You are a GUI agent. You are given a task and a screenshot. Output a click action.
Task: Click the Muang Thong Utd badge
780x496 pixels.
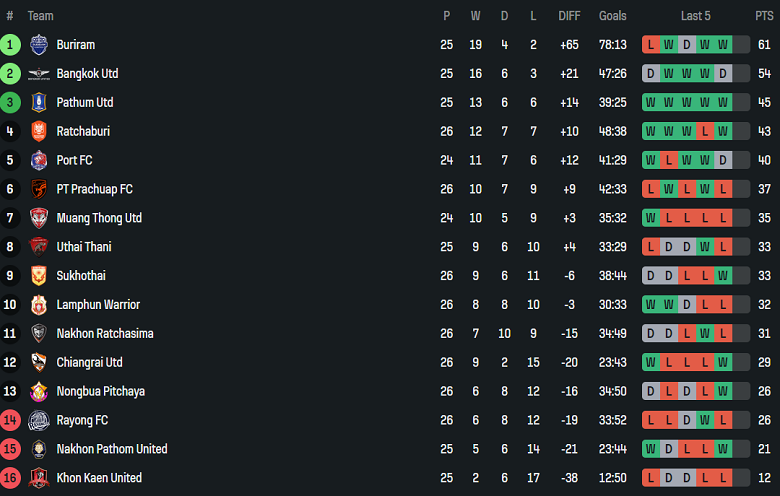[39, 218]
